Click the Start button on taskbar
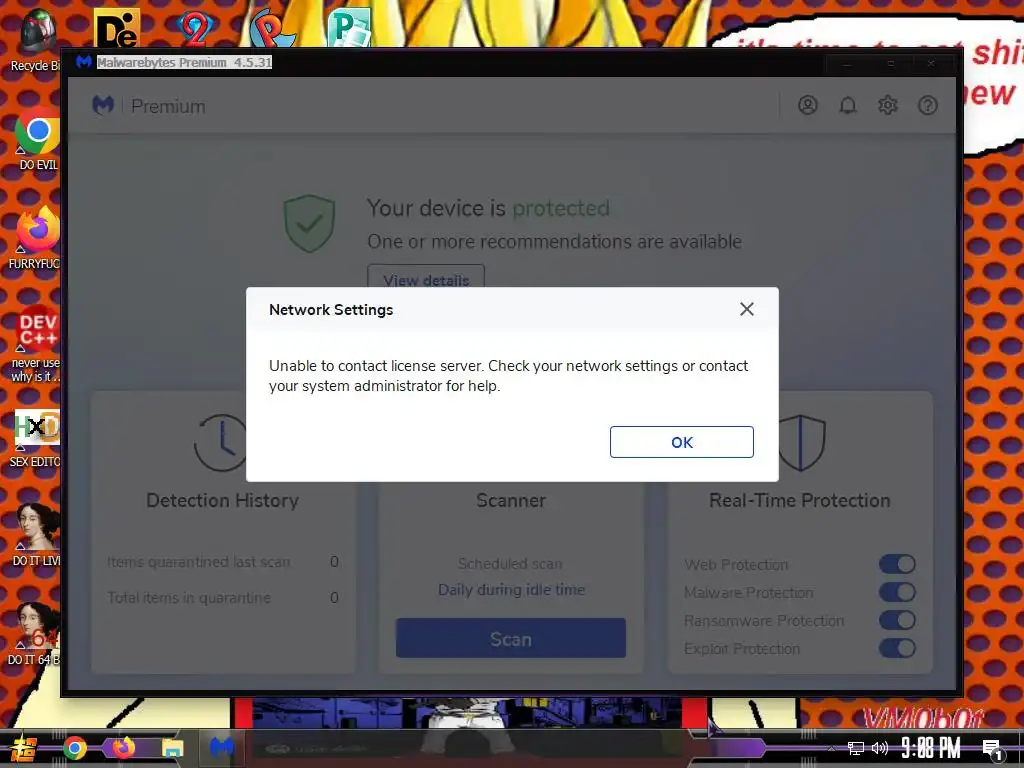The width and height of the screenshot is (1024, 768). coord(22,748)
